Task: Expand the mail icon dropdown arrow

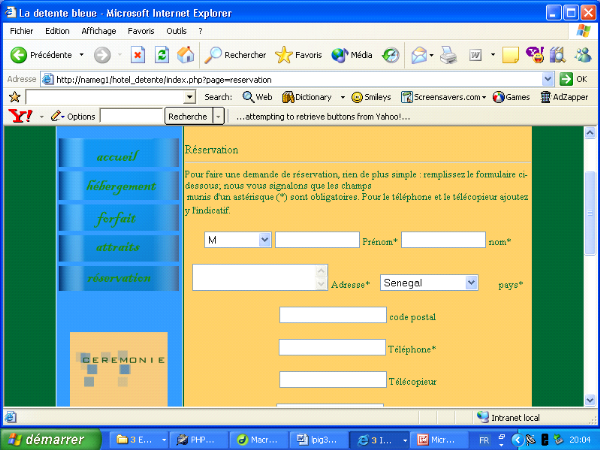Action: click(431, 55)
